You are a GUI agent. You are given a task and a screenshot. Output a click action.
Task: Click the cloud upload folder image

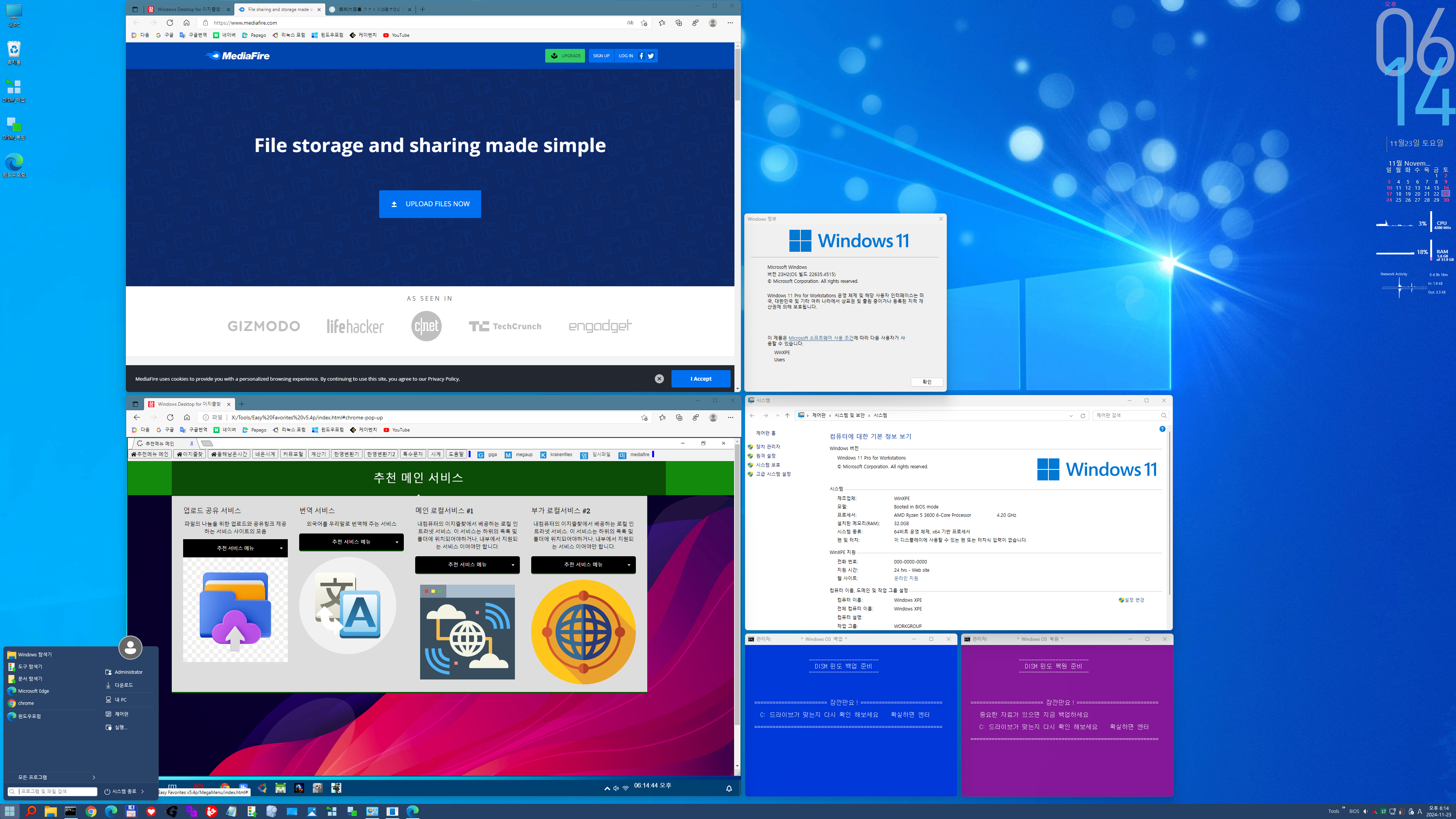tap(235, 609)
